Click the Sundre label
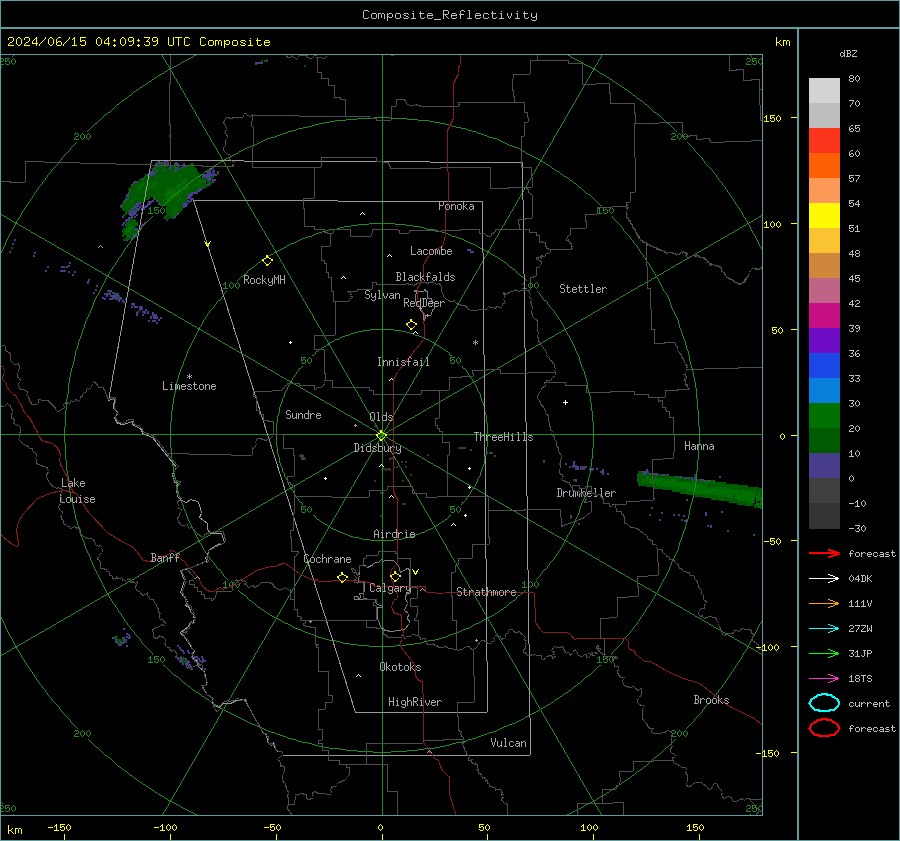 tap(303, 414)
